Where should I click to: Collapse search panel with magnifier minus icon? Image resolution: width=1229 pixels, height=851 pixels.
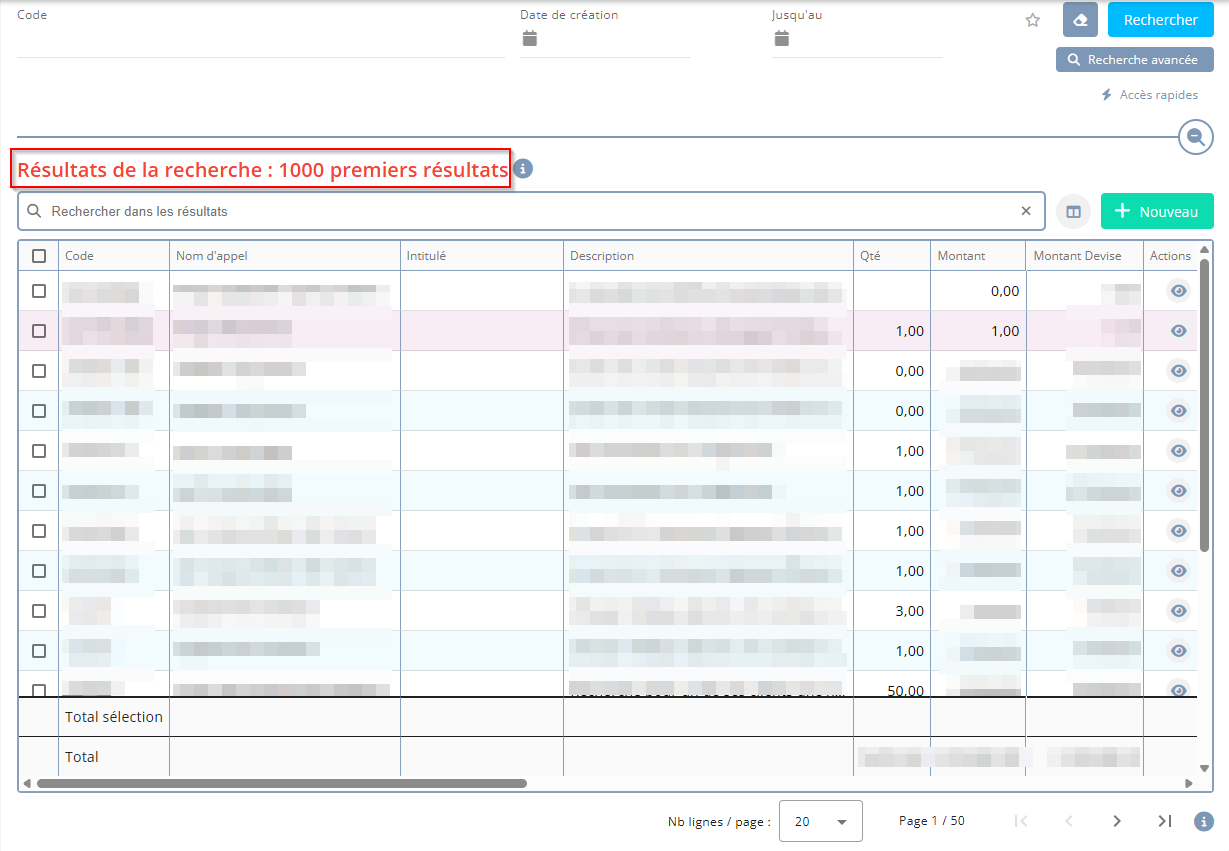pos(1195,137)
